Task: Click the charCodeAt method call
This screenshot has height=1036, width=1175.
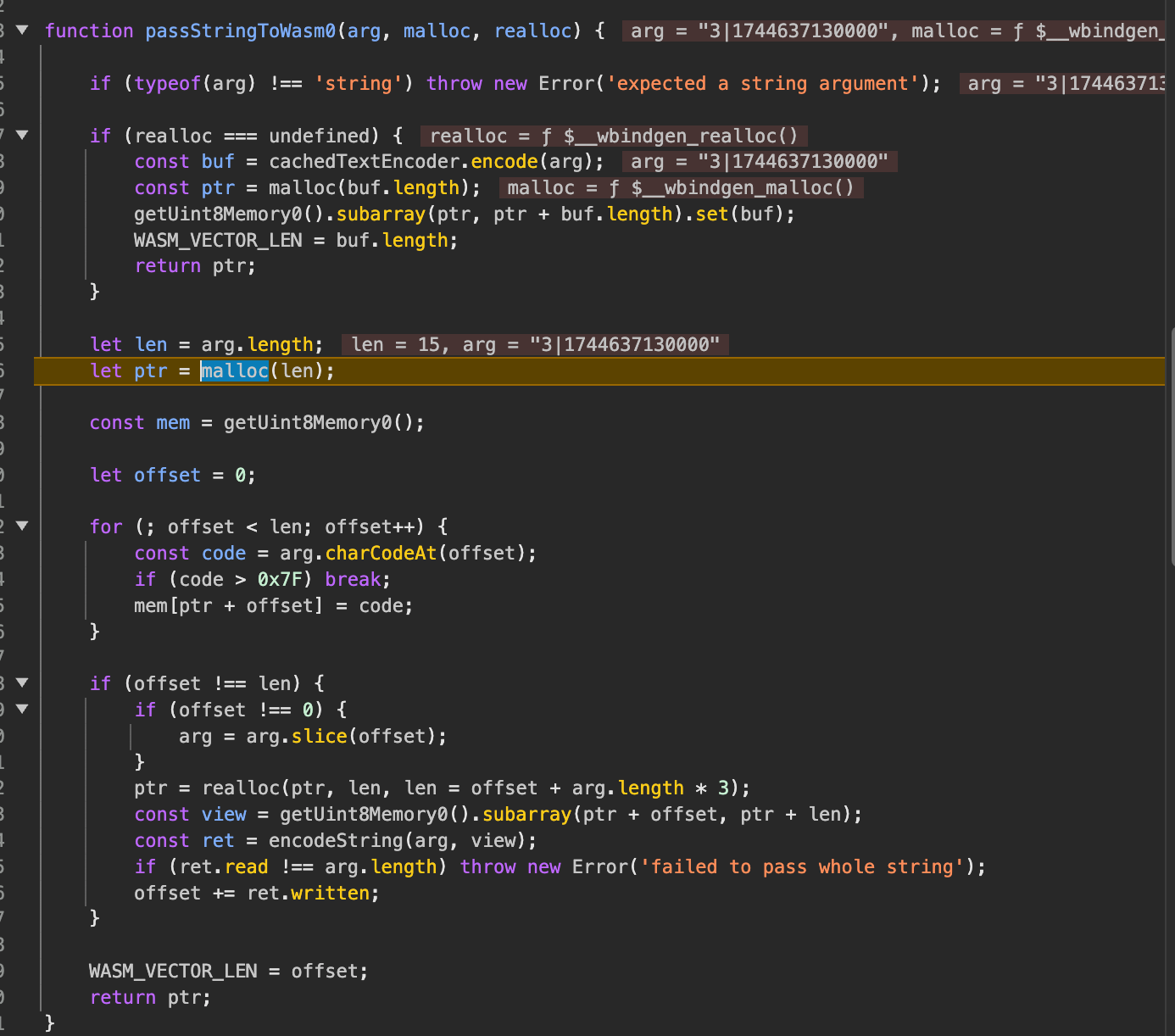Action: 381,554
